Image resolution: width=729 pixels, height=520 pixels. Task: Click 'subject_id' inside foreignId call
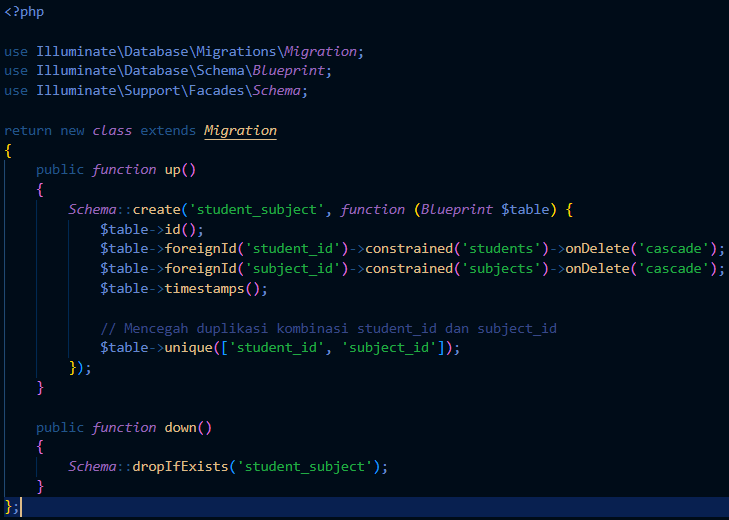pos(292,269)
